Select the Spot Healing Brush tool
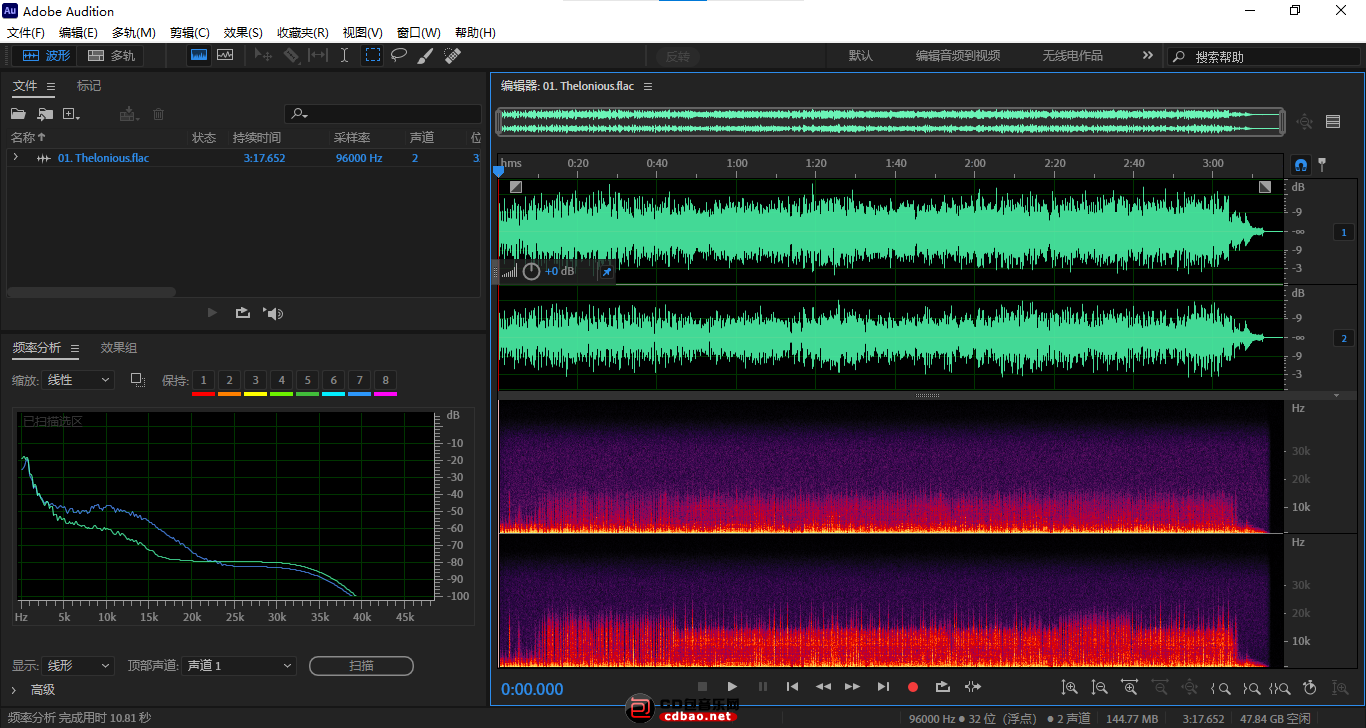The height and width of the screenshot is (728, 1366). (452, 56)
